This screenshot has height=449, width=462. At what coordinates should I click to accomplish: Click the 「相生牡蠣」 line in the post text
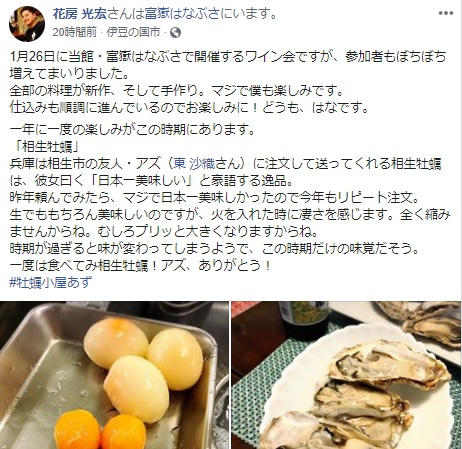pyautogui.click(x=44, y=146)
